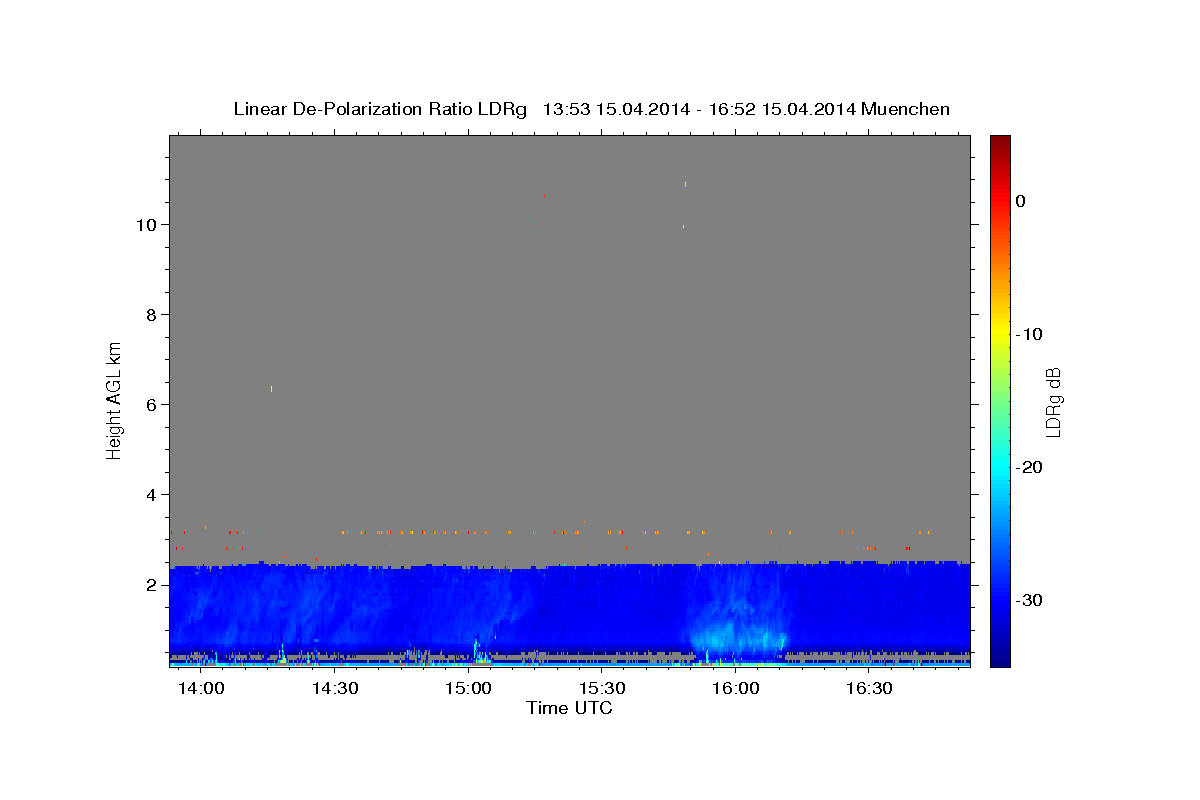
Task: Click the plot title text
Action: (591, 109)
